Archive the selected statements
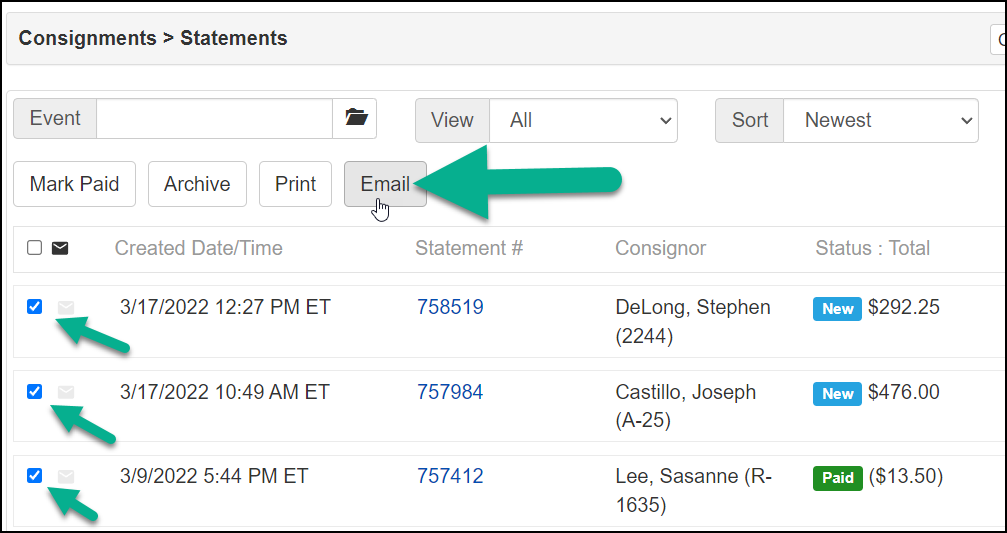The image size is (1007, 533). coord(197,184)
